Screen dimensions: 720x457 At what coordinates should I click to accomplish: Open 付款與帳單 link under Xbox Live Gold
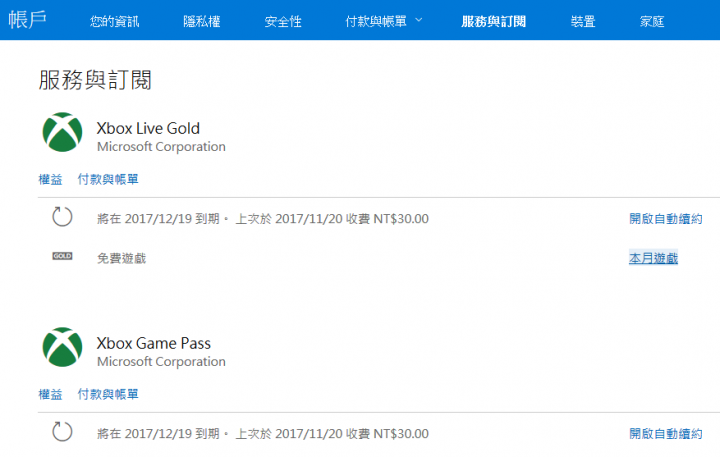click(108, 179)
